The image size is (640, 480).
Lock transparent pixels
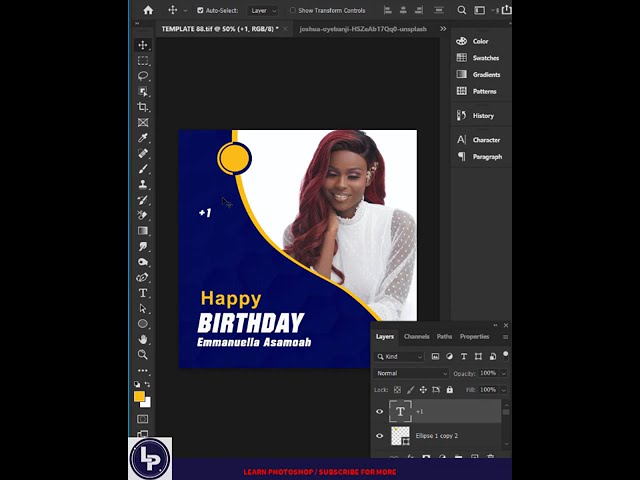[x=397, y=390]
